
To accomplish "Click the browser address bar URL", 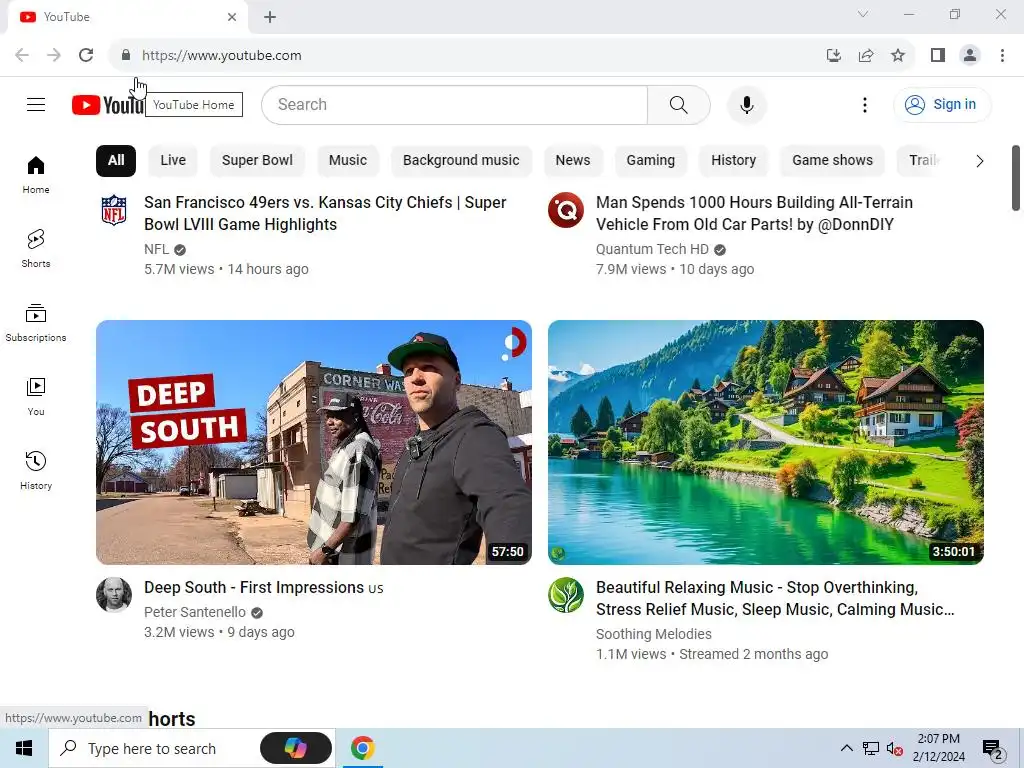I will [x=222, y=56].
